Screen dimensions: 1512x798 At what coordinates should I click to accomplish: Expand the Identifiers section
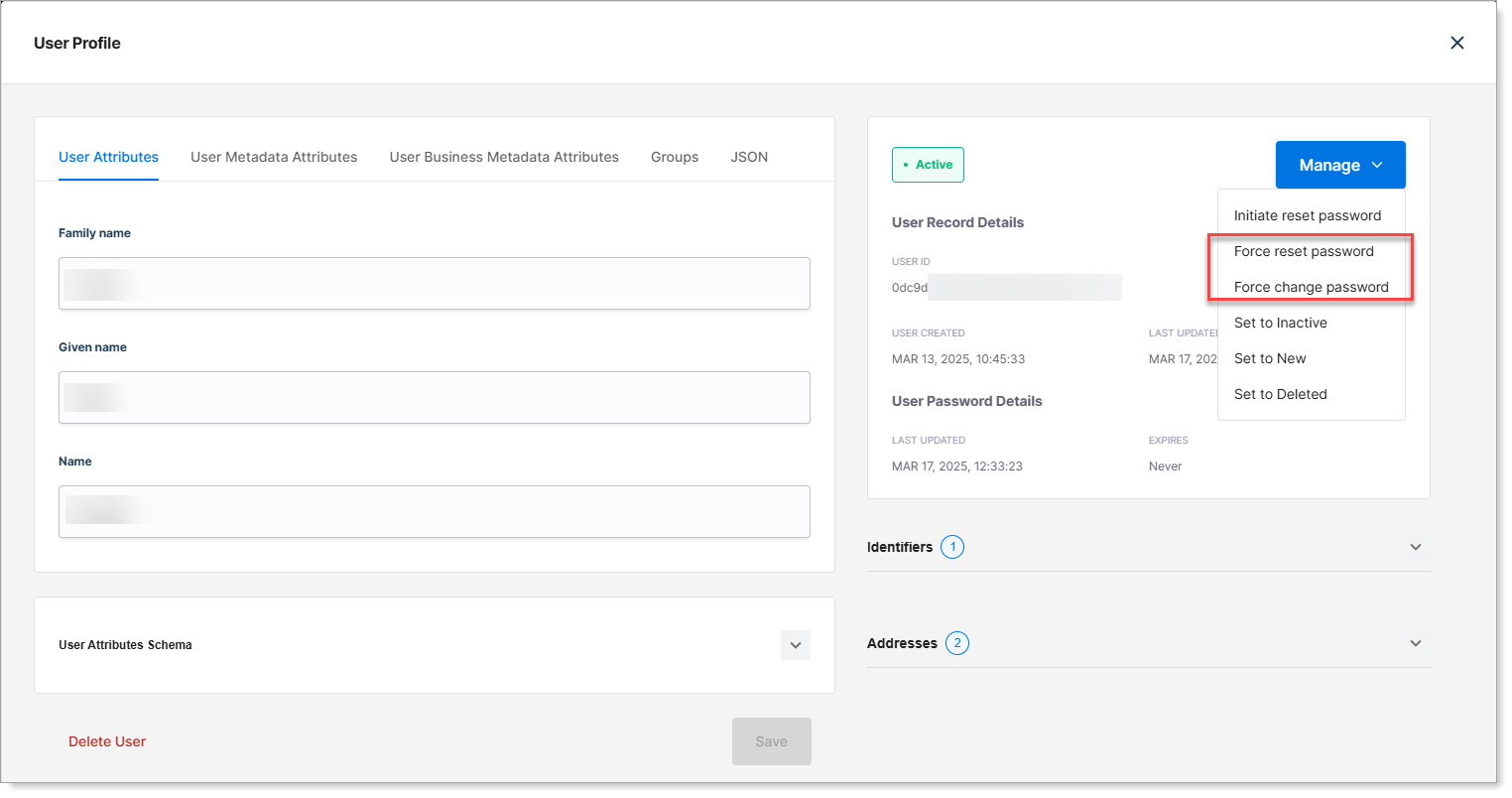point(1415,547)
